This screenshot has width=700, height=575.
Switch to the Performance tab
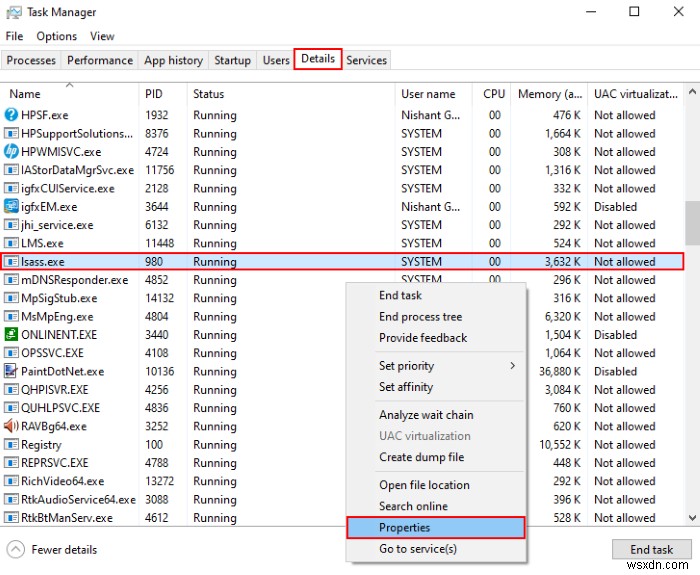coord(100,60)
